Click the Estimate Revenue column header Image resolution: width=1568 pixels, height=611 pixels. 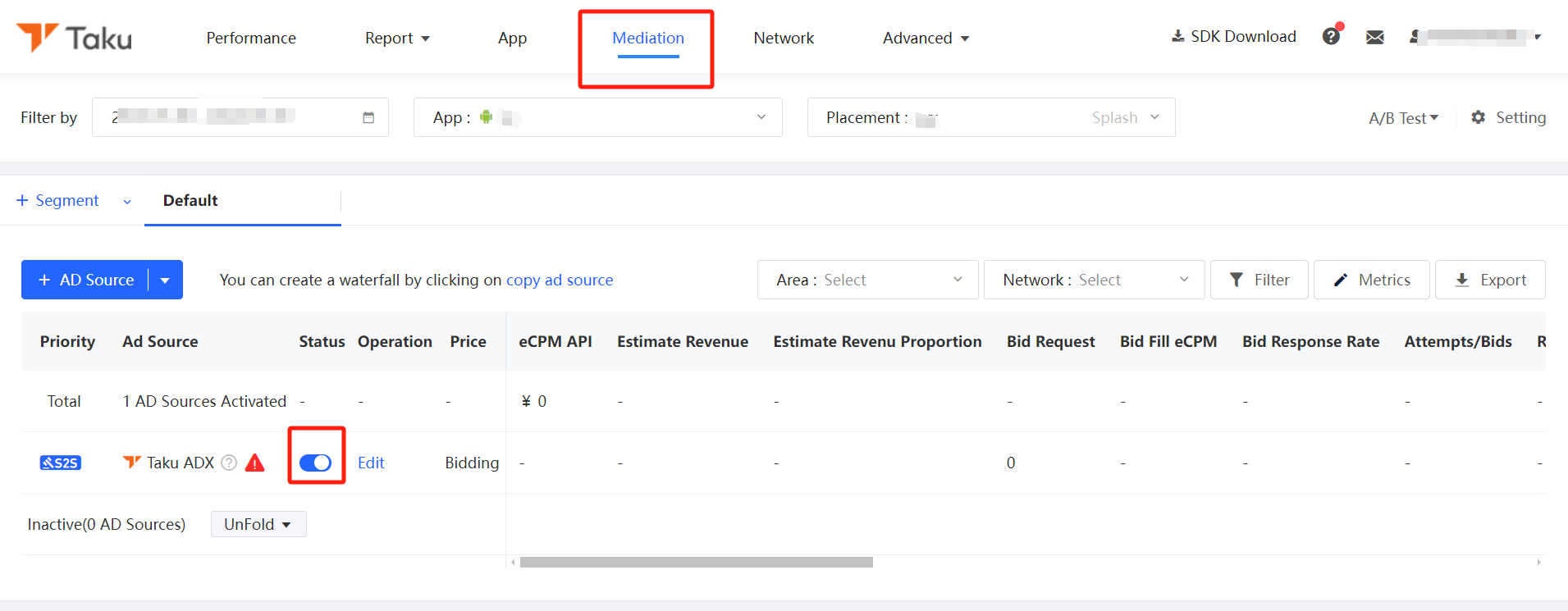[x=683, y=341]
